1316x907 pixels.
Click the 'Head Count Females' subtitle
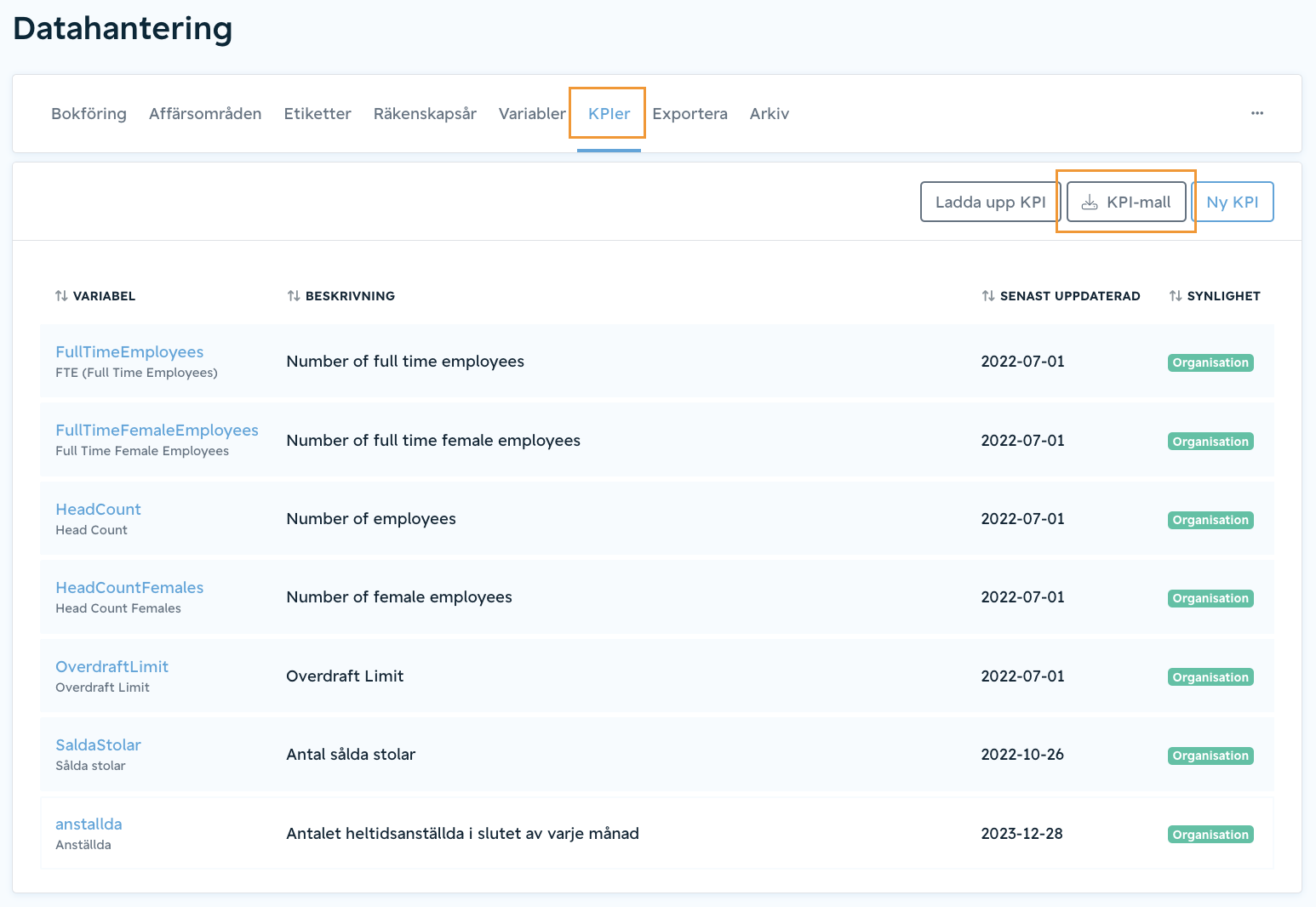[118, 608]
